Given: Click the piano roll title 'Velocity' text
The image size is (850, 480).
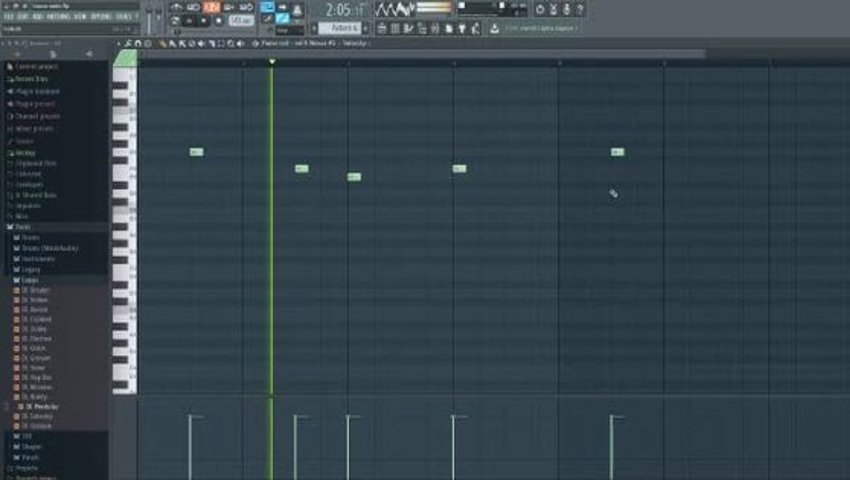Looking at the screenshot, I should (355, 43).
